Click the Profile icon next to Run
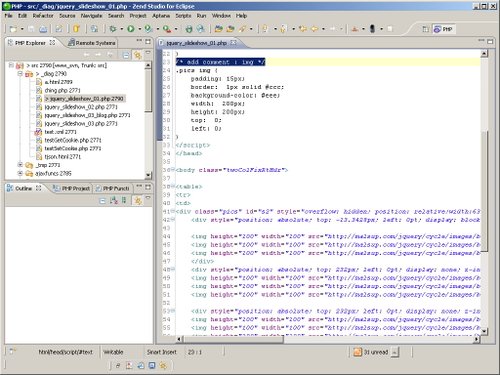 coord(149,29)
